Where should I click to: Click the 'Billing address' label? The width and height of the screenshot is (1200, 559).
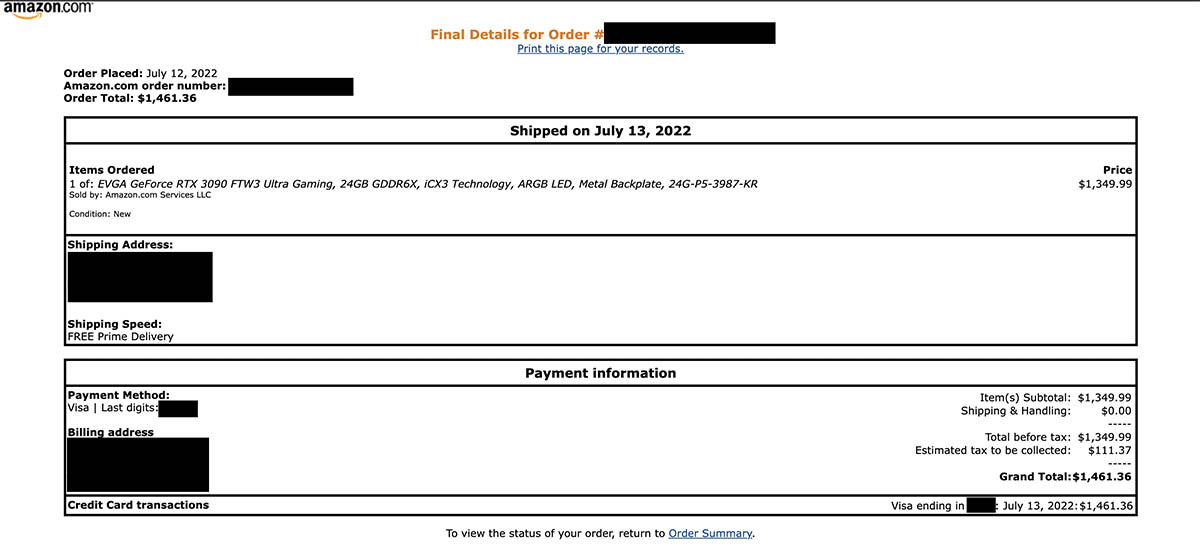[110, 433]
